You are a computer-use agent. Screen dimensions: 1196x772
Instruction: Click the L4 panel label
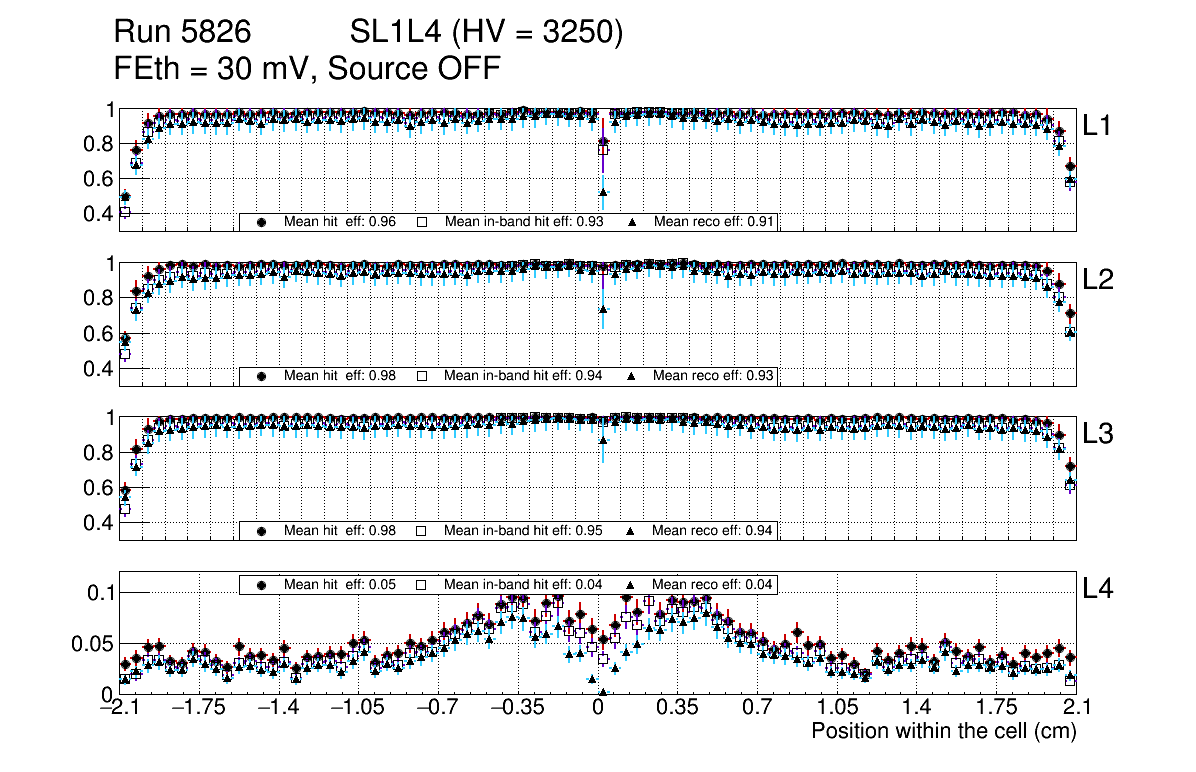(1098, 590)
